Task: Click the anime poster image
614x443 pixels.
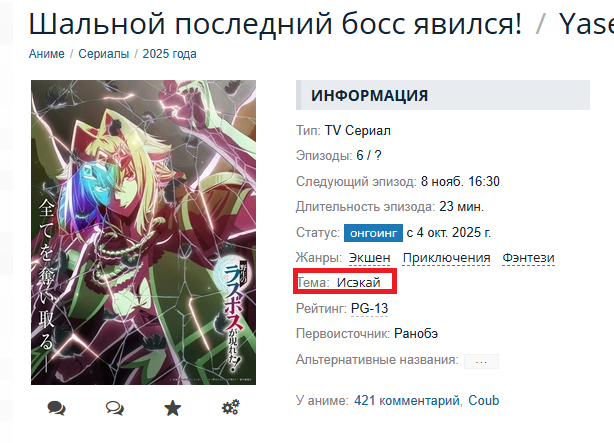Action: click(143, 232)
